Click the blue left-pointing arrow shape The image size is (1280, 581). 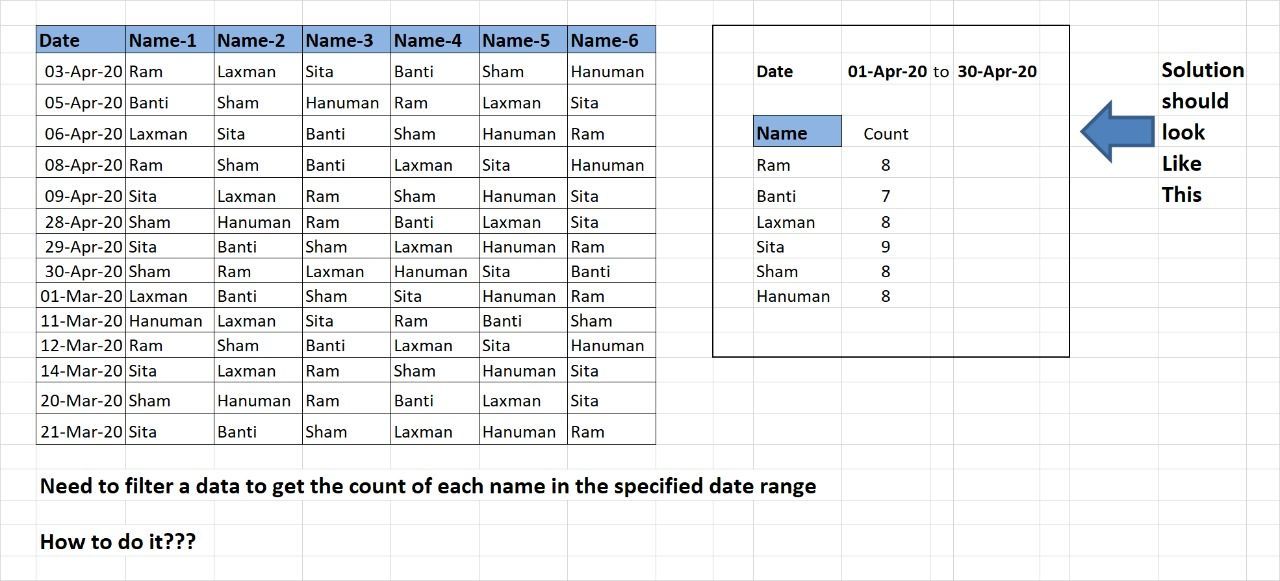pos(1118,131)
